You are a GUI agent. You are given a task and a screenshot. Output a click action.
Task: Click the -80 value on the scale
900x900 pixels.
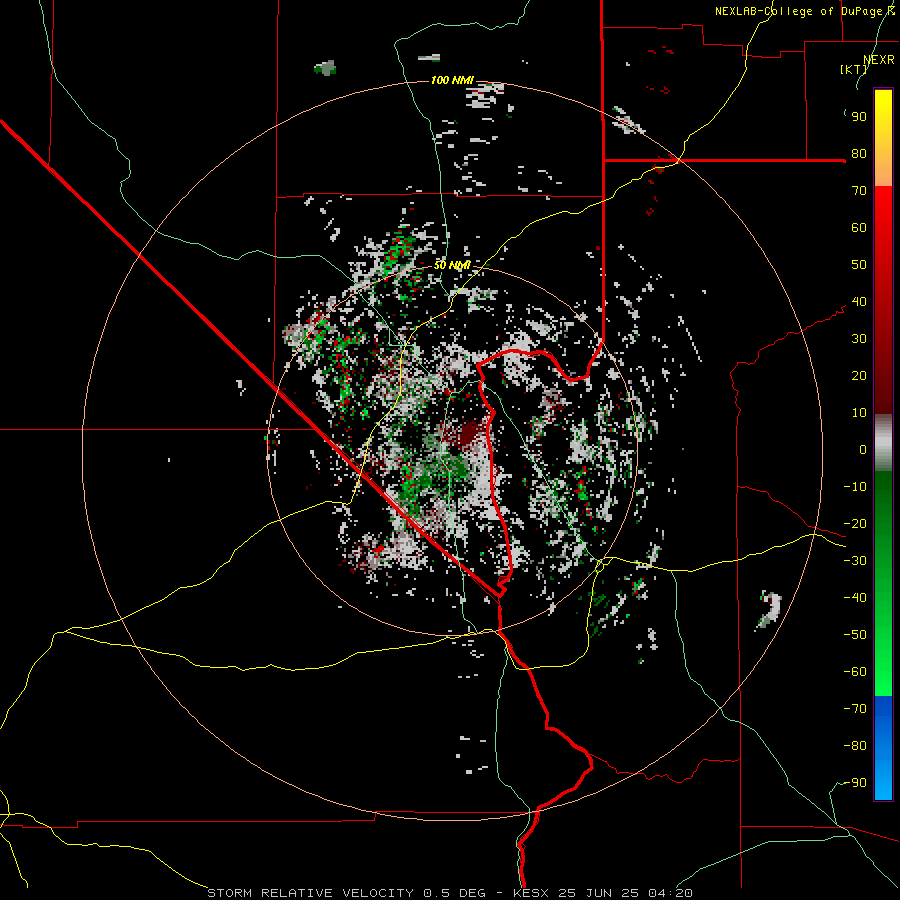click(x=855, y=746)
